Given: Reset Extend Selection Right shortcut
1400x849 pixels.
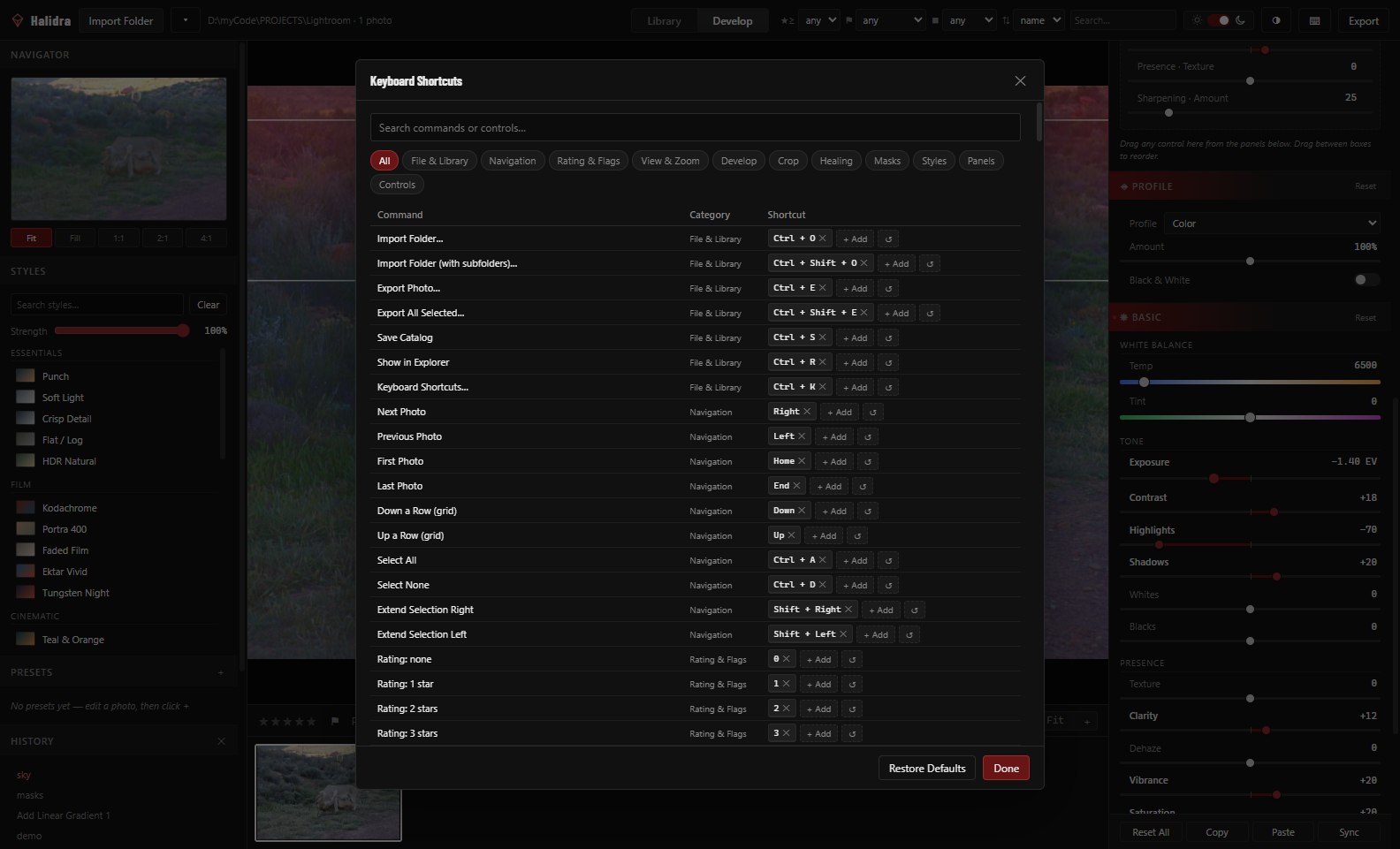Looking at the screenshot, I should click(x=915, y=610).
